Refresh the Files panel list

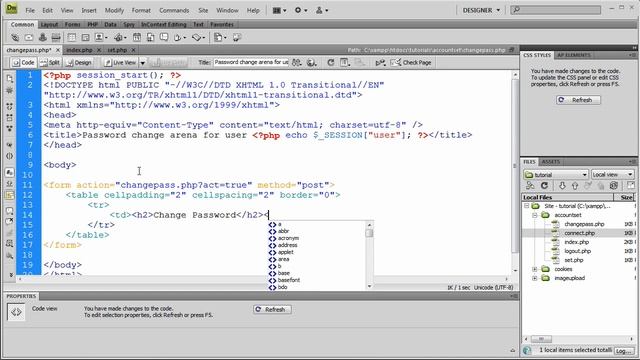[x=544, y=186]
